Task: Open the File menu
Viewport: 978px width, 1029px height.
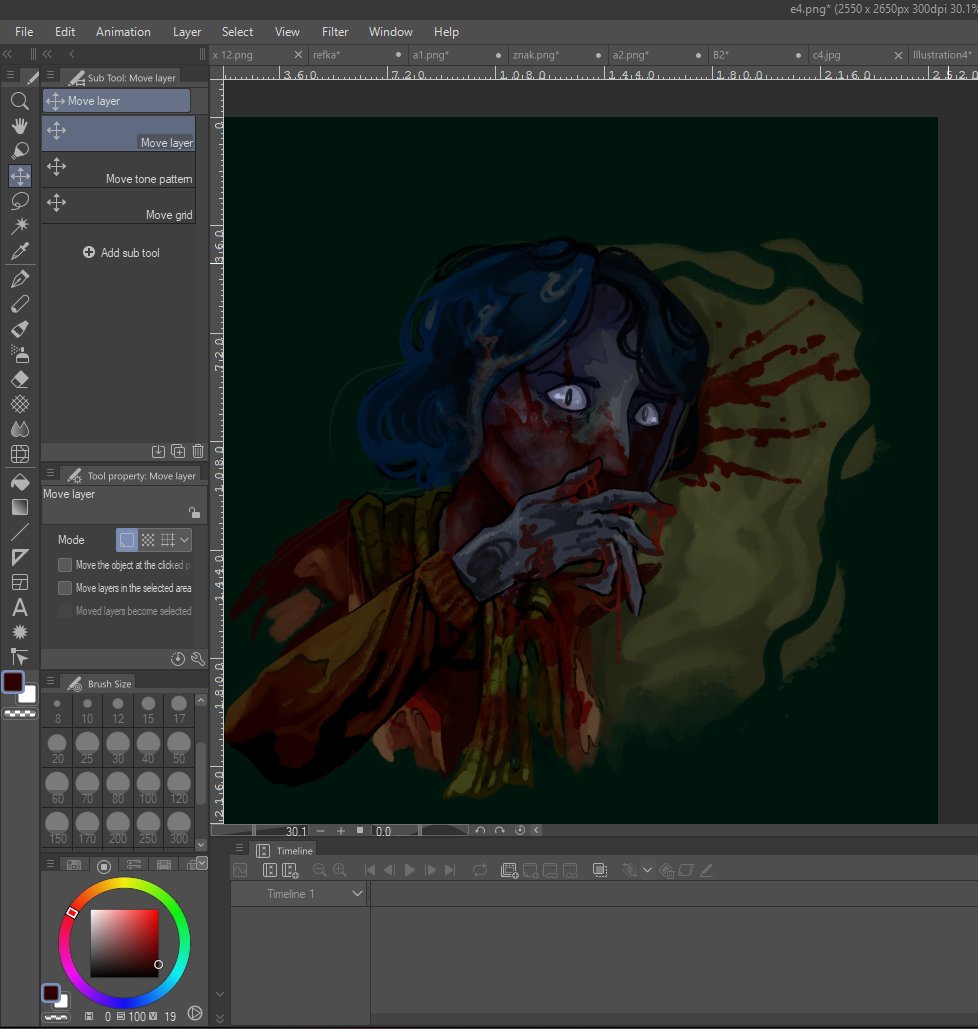Action: point(24,32)
